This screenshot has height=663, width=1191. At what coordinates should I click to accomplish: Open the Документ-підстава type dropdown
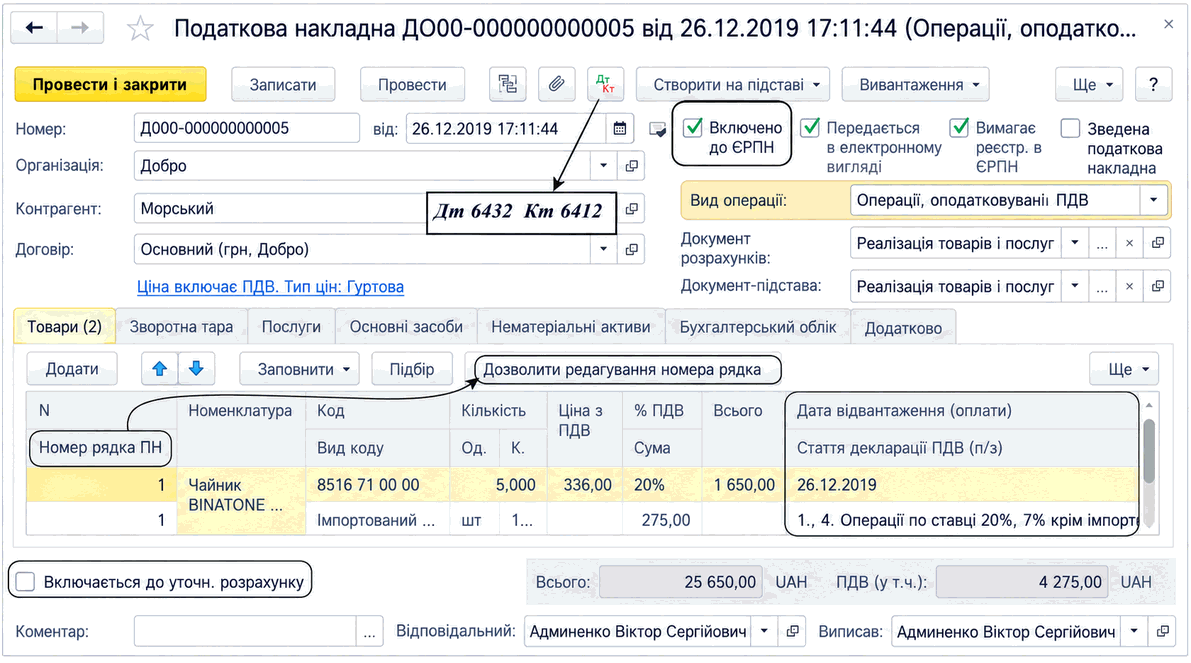coord(1074,286)
